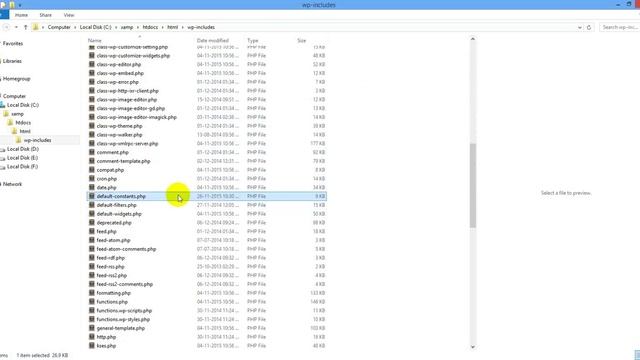640x360 pixels.
Task: Open the Share ribbon tab
Action: (x=45, y=15)
